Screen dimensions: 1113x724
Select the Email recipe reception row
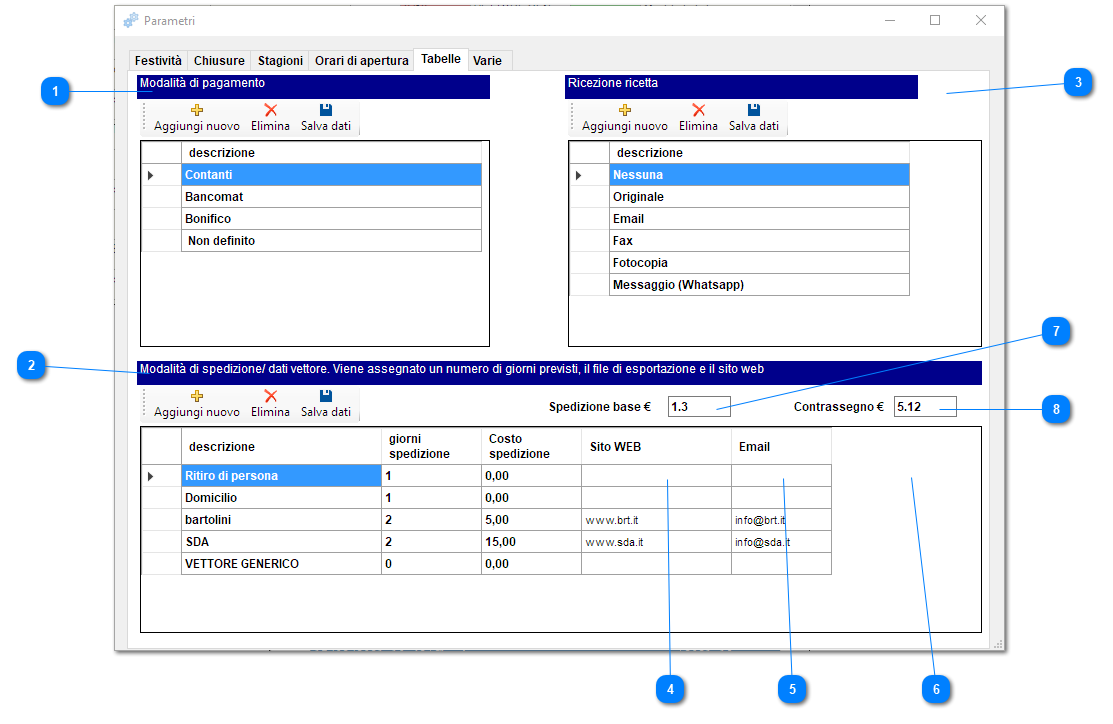760,219
